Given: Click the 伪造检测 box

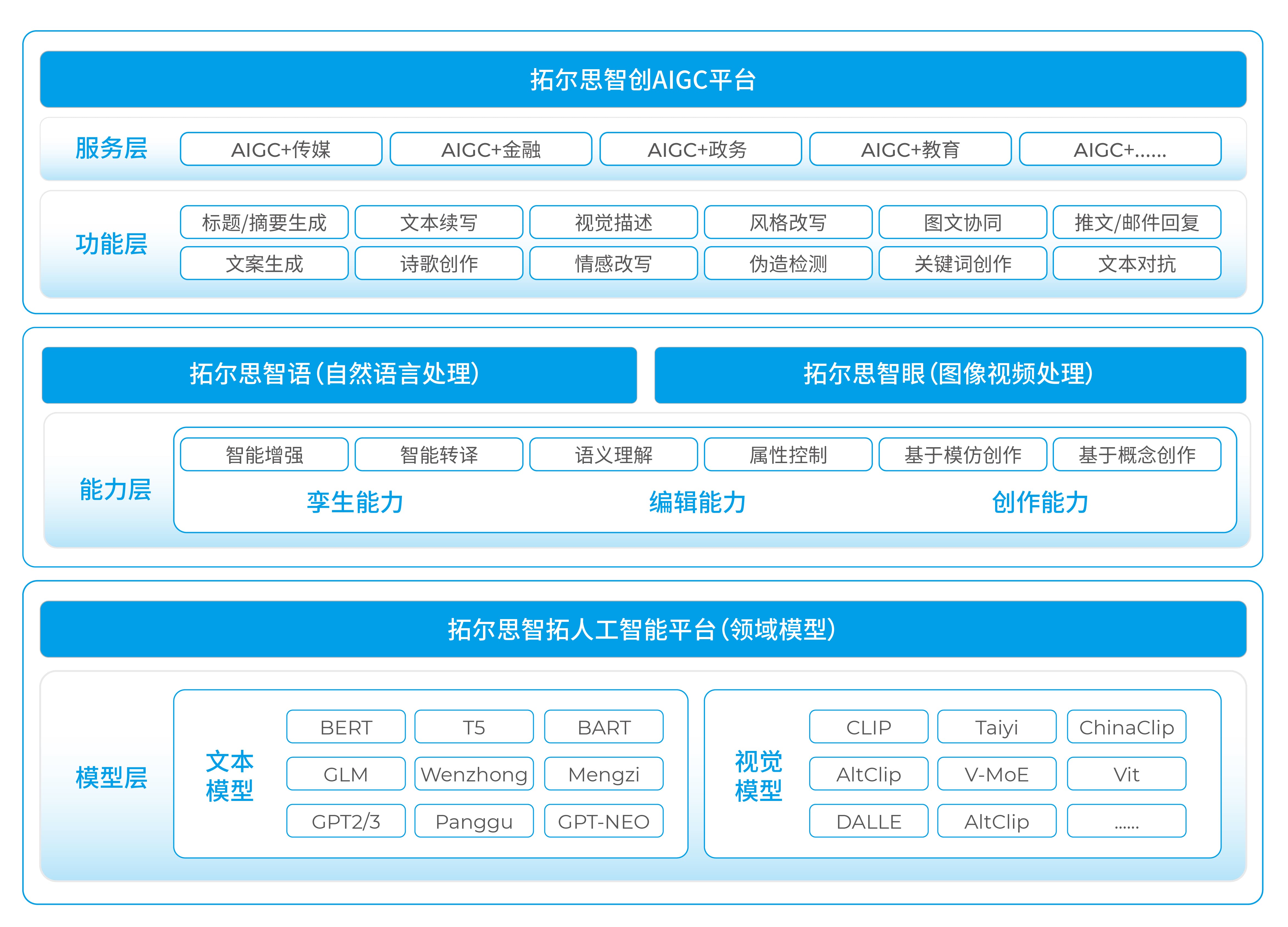Looking at the screenshot, I should (x=788, y=263).
